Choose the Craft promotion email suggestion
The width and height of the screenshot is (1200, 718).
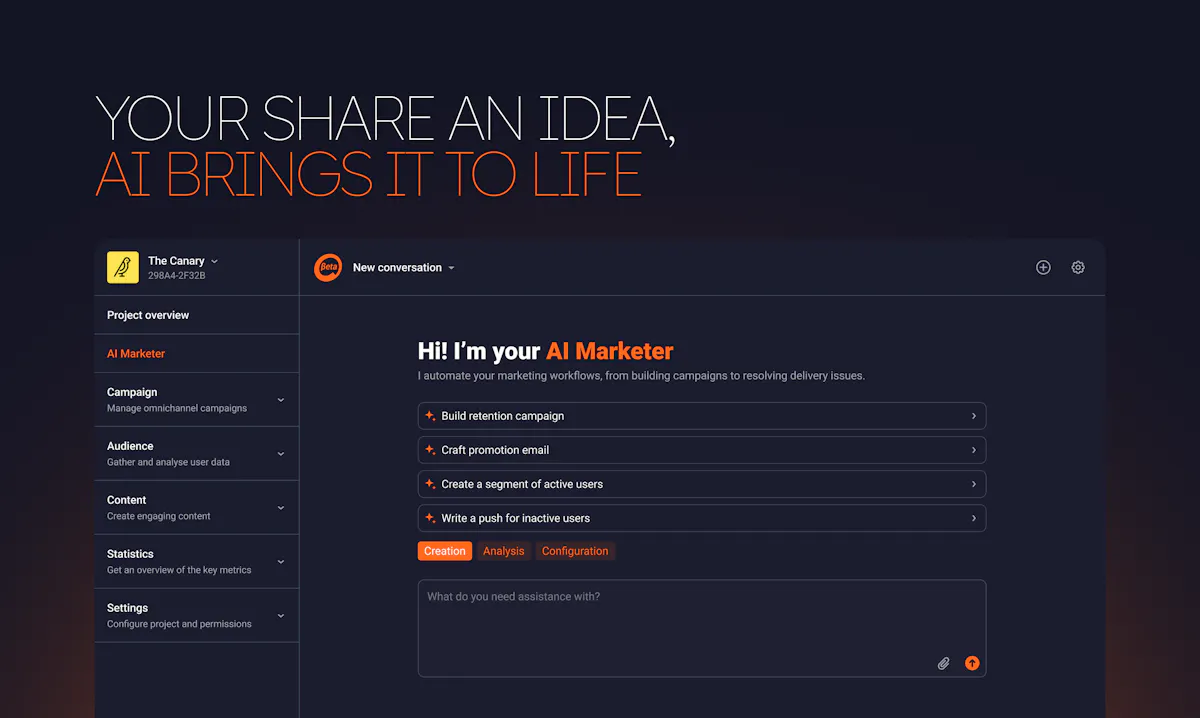702,450
